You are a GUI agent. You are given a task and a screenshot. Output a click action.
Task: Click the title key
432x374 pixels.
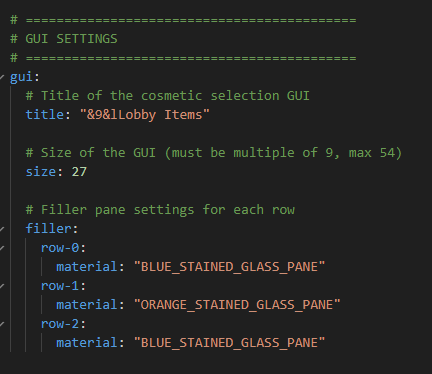tap(45, 115)
